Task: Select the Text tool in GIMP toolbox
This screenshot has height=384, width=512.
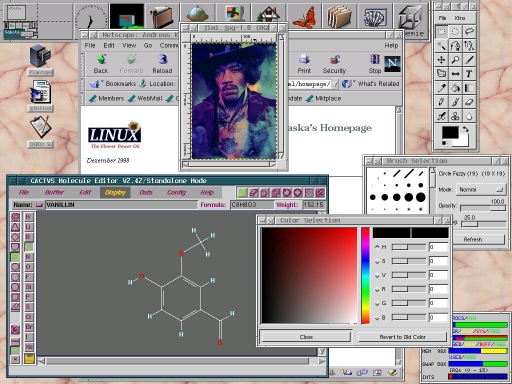Action: 469,74
